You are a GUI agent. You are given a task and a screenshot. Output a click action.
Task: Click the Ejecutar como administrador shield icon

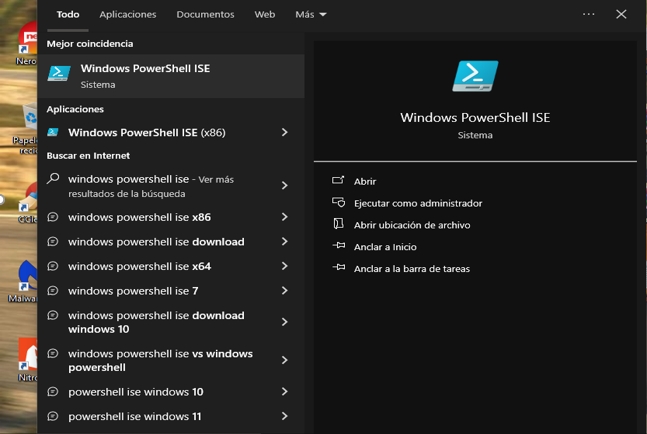point(338,203)
